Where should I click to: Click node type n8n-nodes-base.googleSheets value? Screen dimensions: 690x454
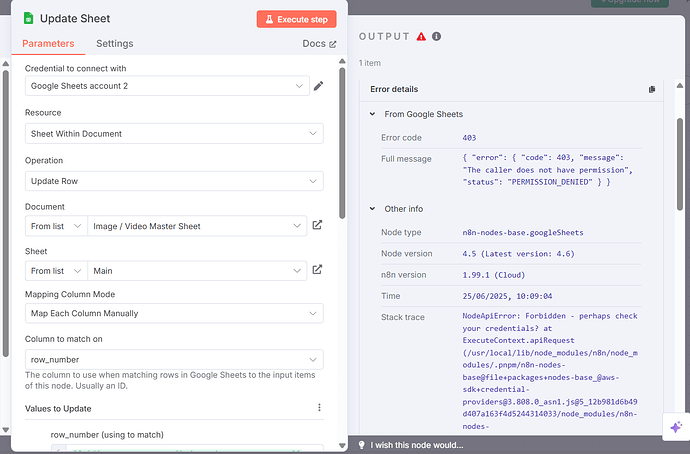pos(523,232)
